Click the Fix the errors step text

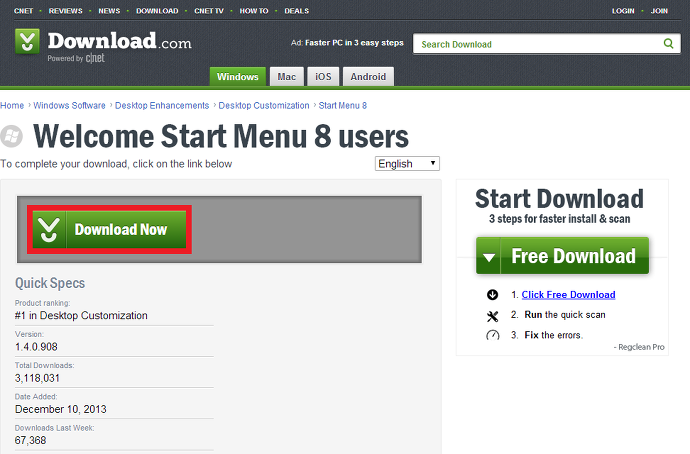[x=554, y=335]
